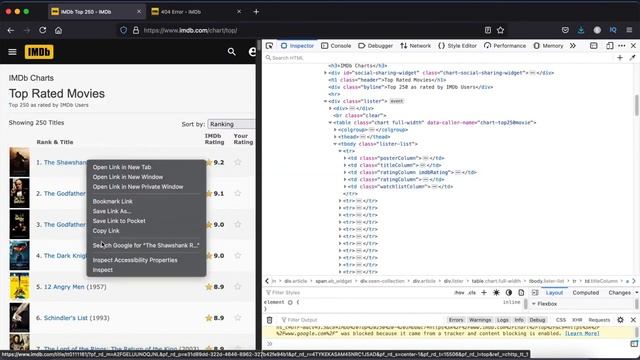Collapse the tbody lister-list node
640x360 pixels.
point(335,144)
